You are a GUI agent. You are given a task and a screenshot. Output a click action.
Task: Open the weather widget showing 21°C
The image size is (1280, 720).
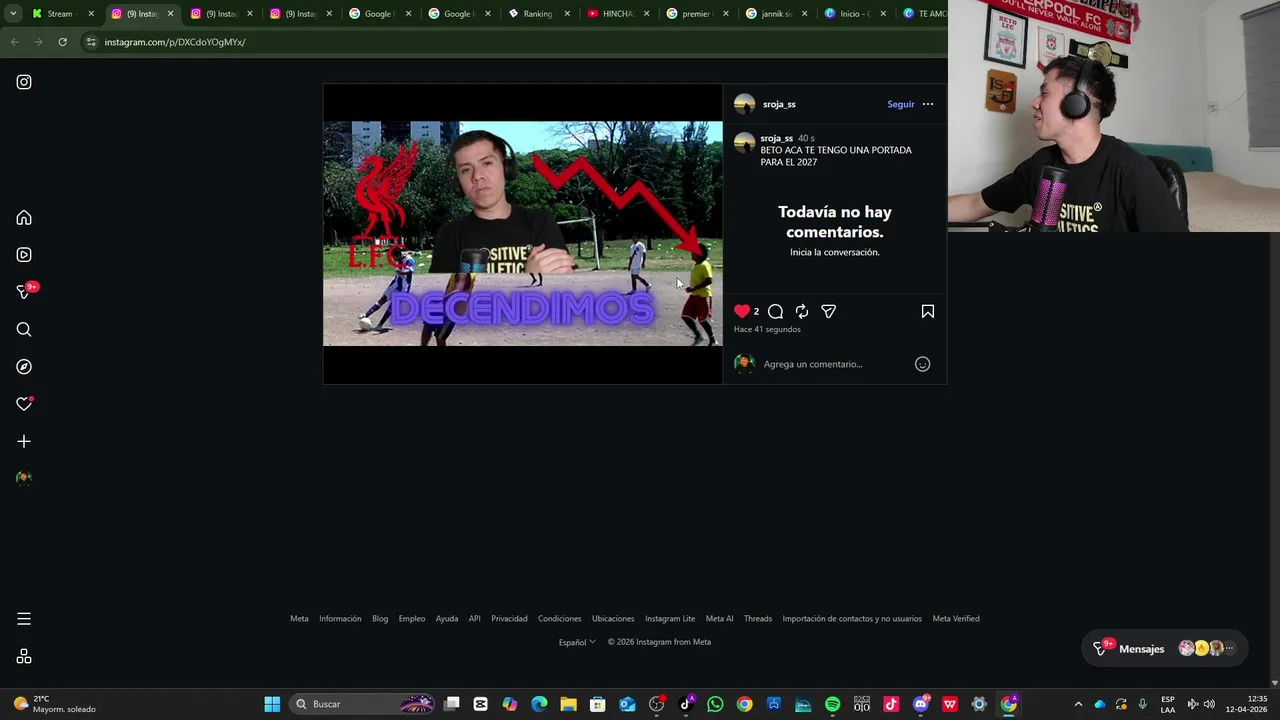[55, 704]
